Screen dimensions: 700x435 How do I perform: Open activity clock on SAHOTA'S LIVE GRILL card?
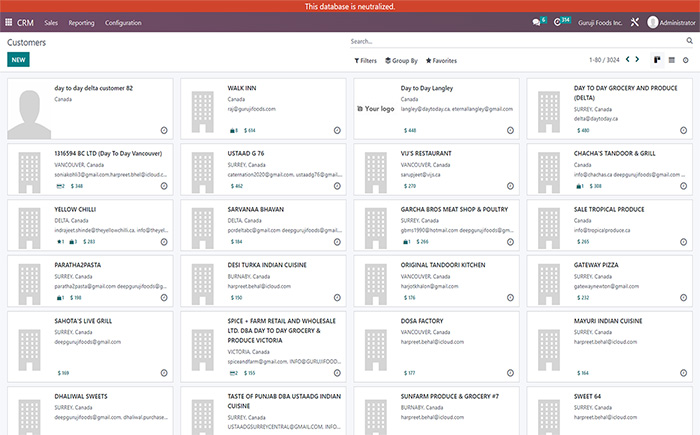tap(164, 373)
